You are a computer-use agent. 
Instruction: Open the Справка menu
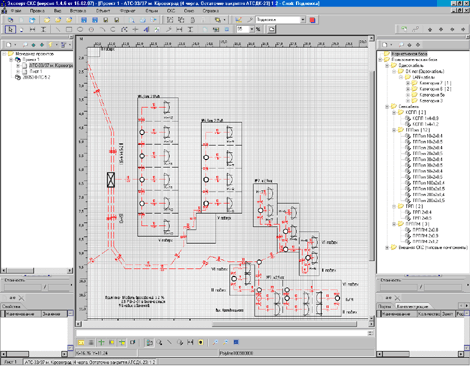[x=211, y=11]
